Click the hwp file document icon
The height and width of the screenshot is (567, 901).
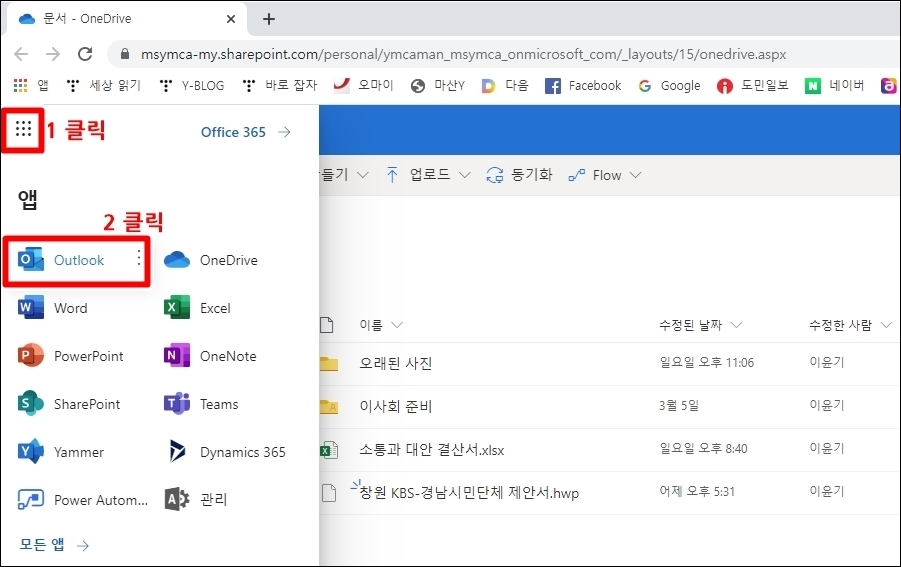[x=329, y=492]
